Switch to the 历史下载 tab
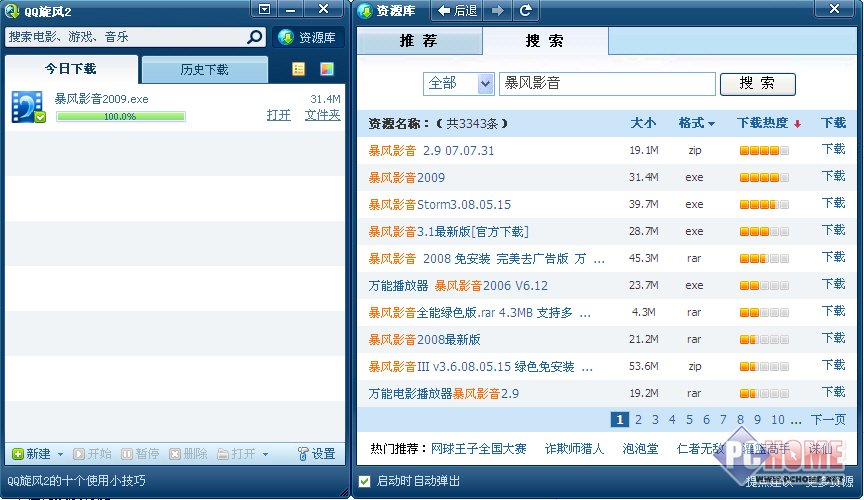This screenshot has width=864, height=500. (x=204, y=70)
